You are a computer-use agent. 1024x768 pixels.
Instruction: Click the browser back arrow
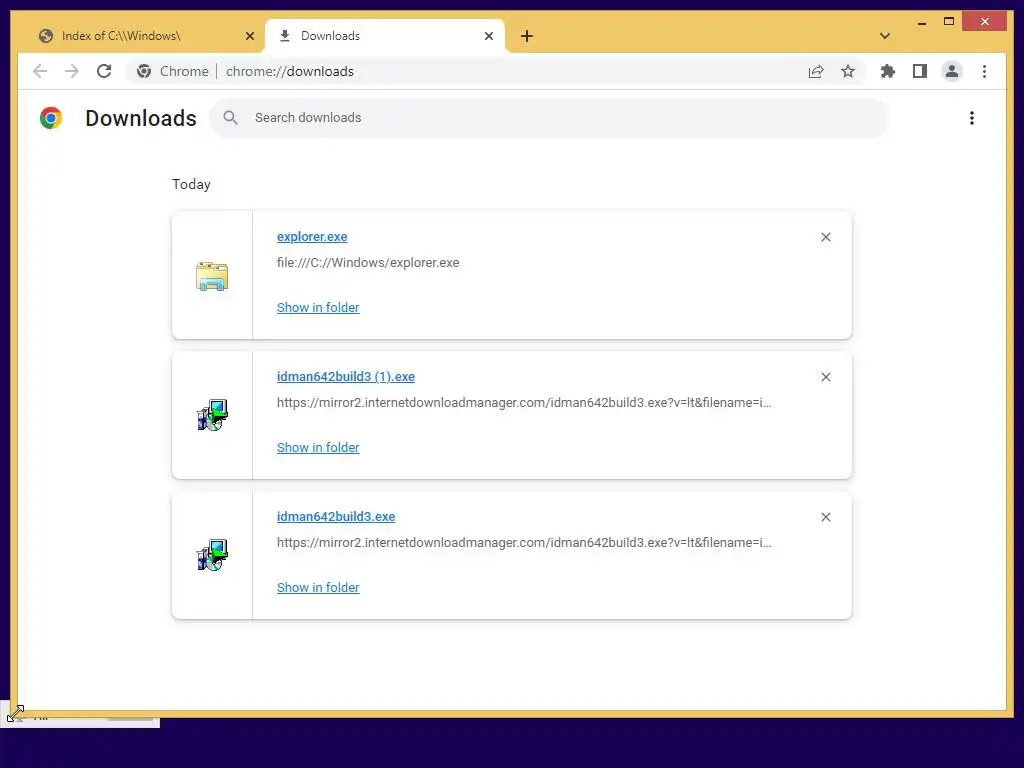pyautogui.click(x=40, y=71)
